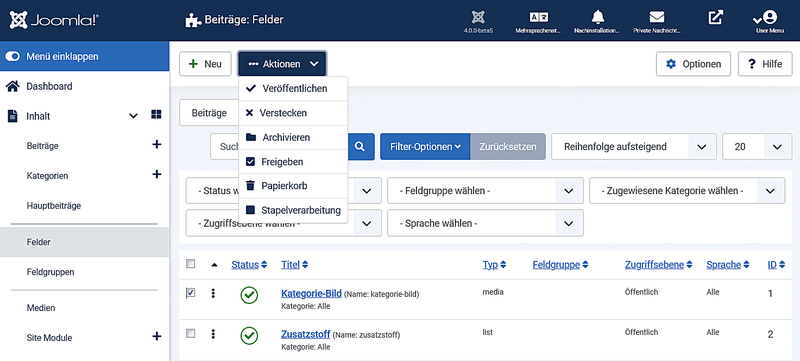800x361 pixels.
Task: Toggle published status of Zusatzstoff
Action: [249, 336]
